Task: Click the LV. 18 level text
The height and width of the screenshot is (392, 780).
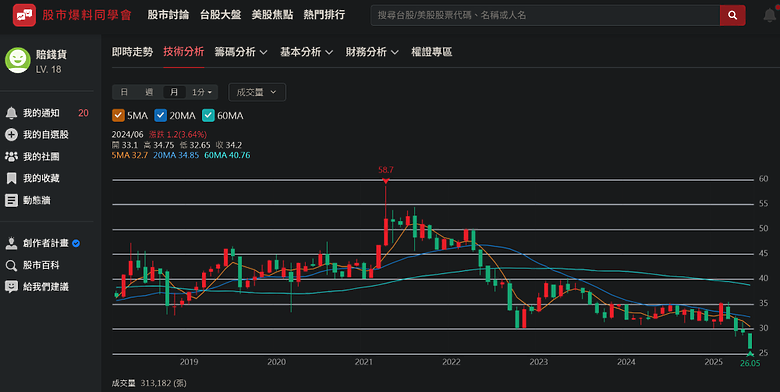Action: (49, 69)
